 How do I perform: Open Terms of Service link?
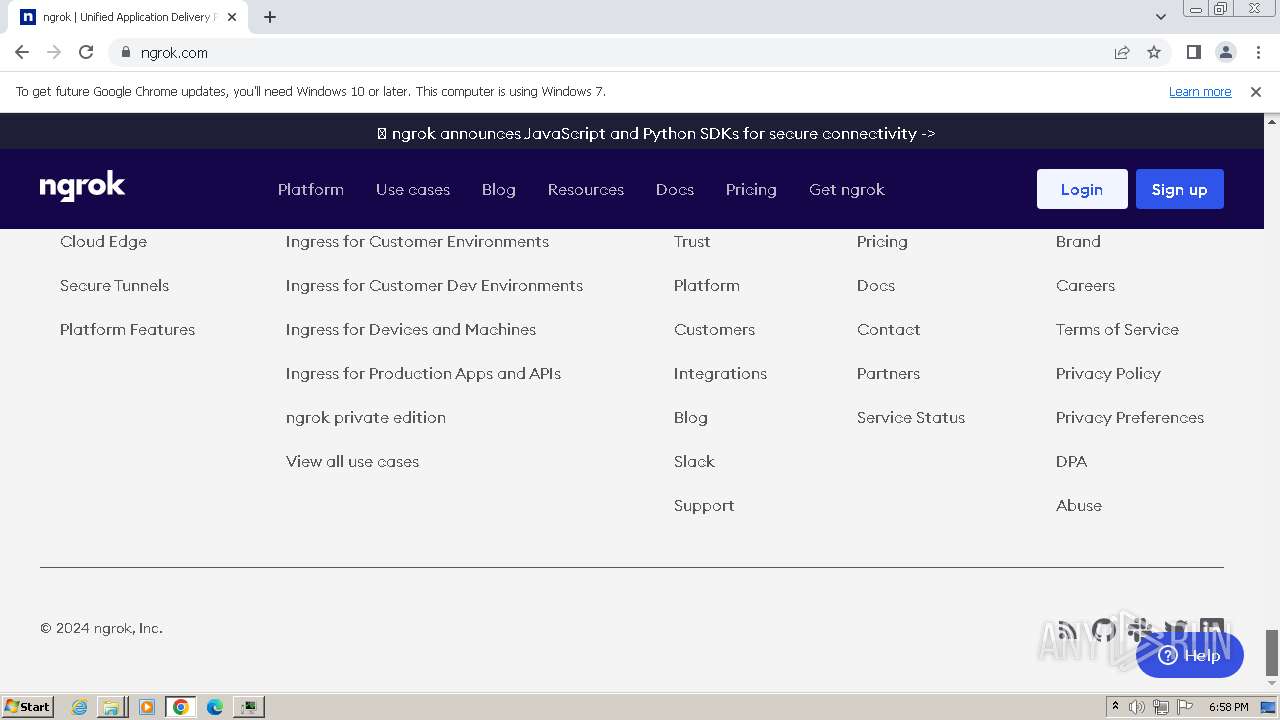click(x=1117, y=329)
